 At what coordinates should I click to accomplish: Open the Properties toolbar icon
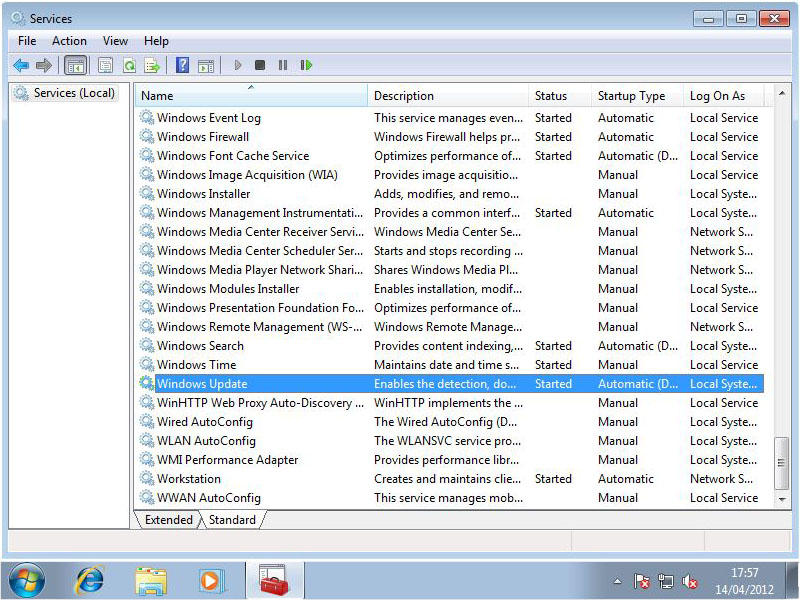[106, 65]
